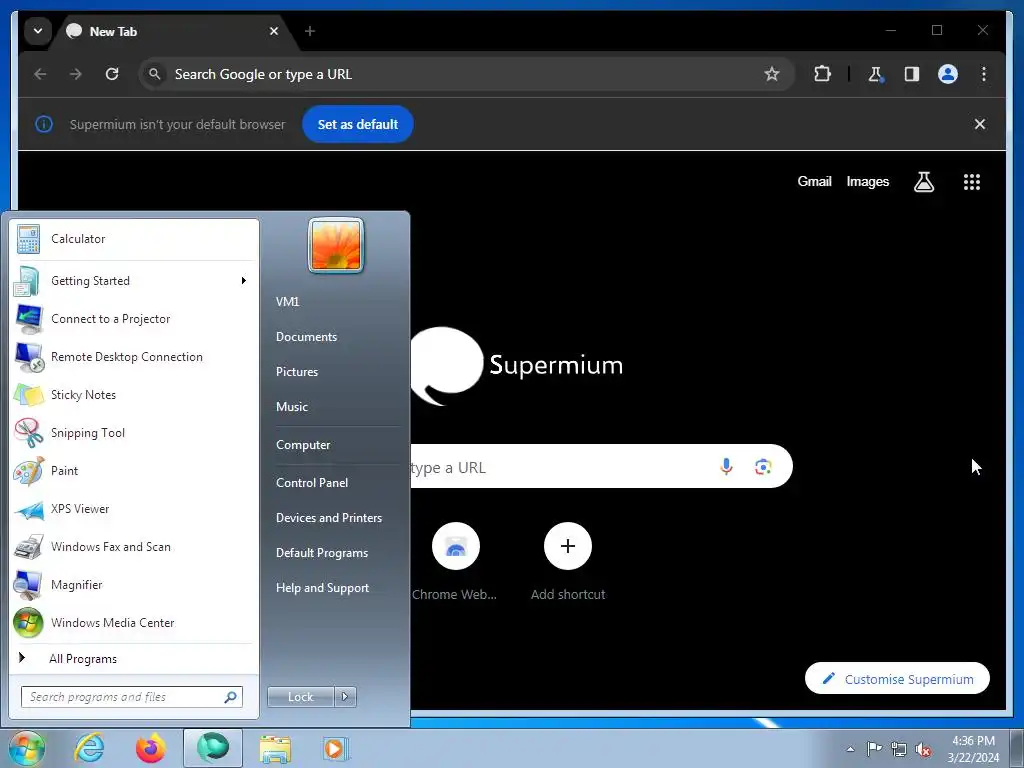Open Music in Start menu
The height and width of the screenshot is (768, 1024).
(335, 407)
